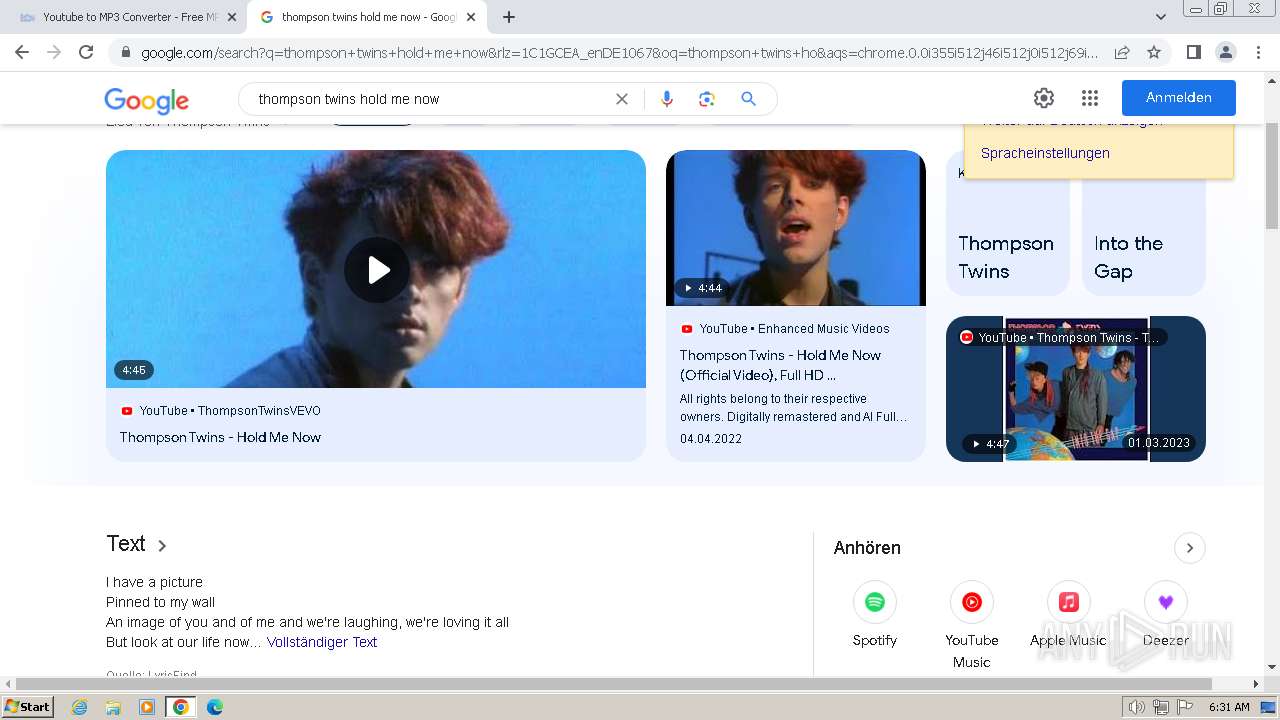Open album cover video dated 01.03.2023
Viewport: 1280px width, 720px height.
tap(1076, 389)
